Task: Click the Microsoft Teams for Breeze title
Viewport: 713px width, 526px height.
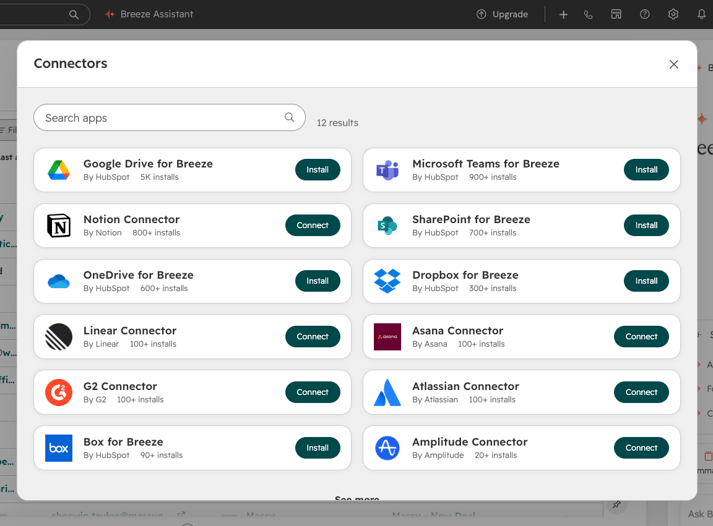Action: coord(486,164)
